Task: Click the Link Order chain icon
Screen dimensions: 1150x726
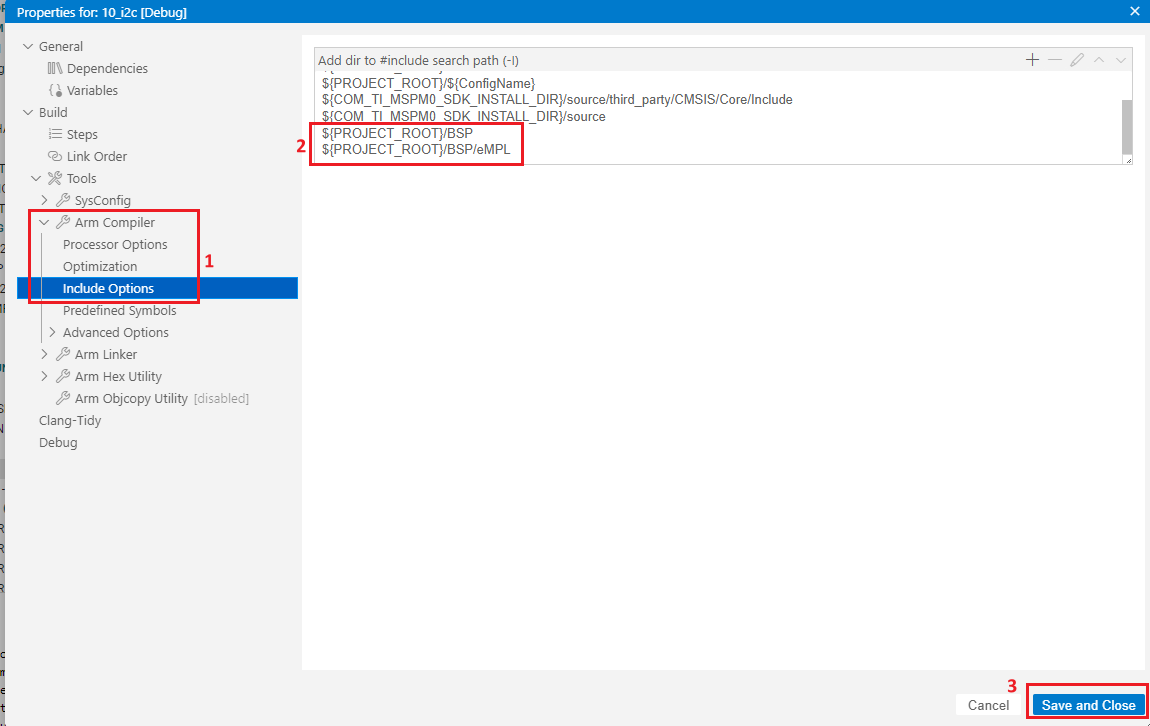Action: click(55, 156)
